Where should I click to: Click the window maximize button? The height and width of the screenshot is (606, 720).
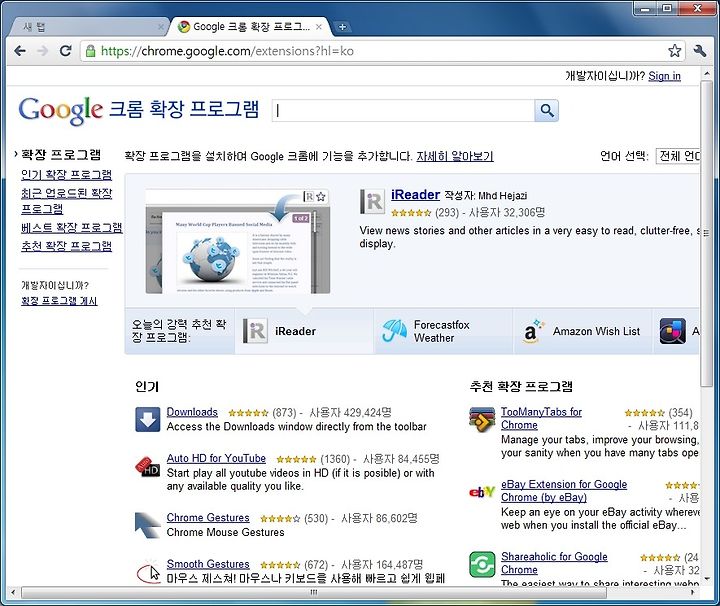coord(668,8)
